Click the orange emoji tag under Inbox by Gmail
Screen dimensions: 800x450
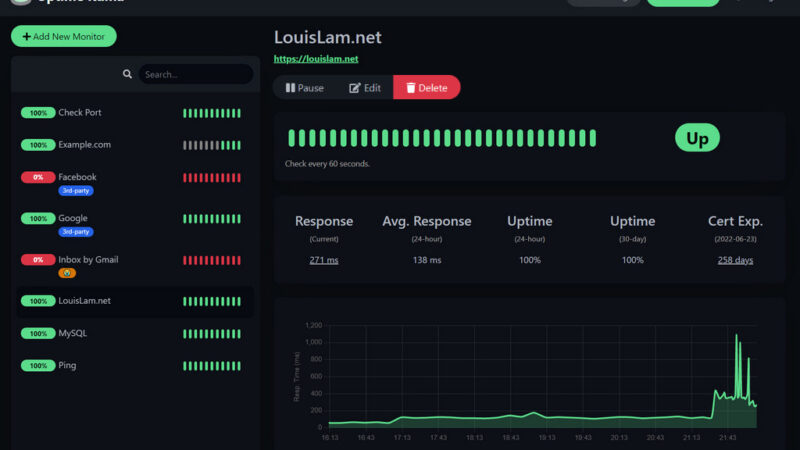(x=68, y=272)
